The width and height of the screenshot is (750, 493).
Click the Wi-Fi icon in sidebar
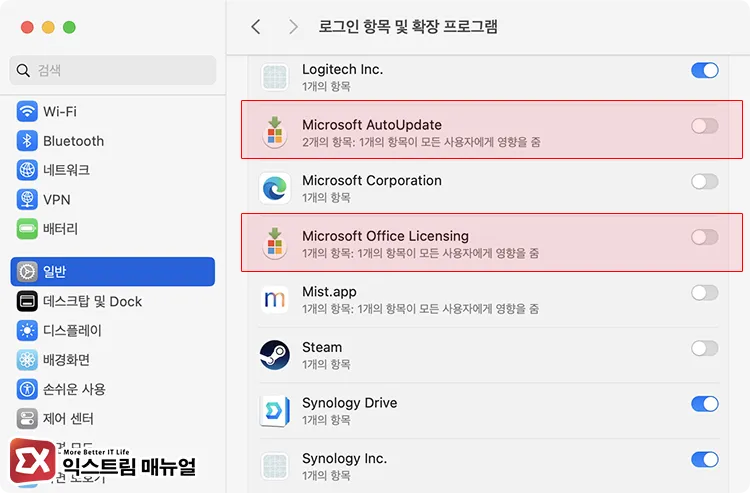pyautogui.click(x=27, y=111)
